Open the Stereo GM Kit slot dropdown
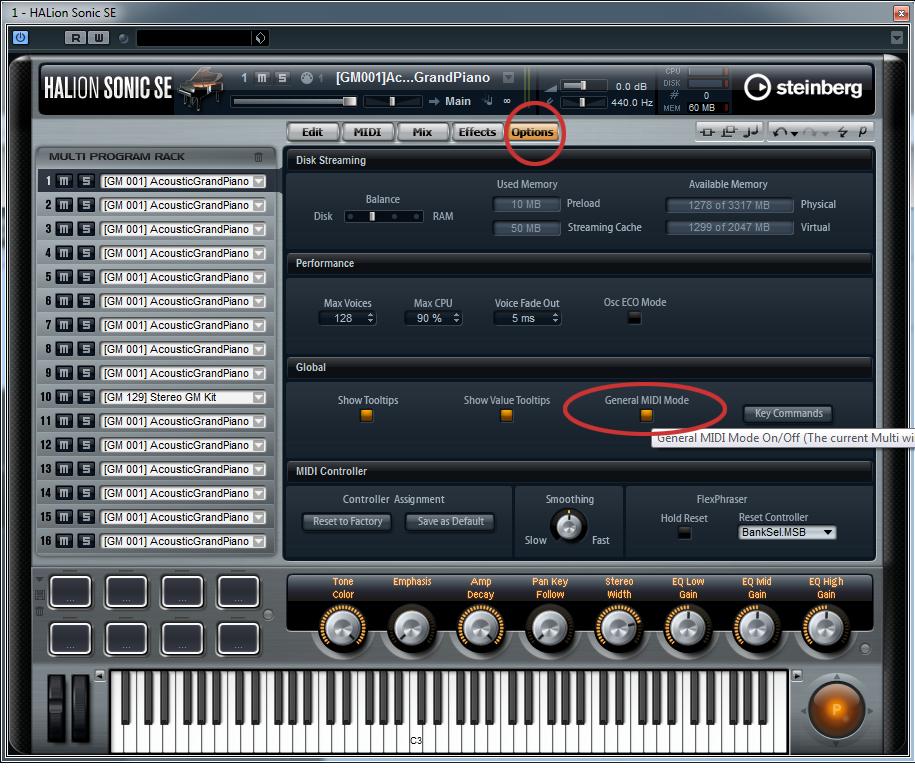The image size is (915, 768). pos(259,397)
